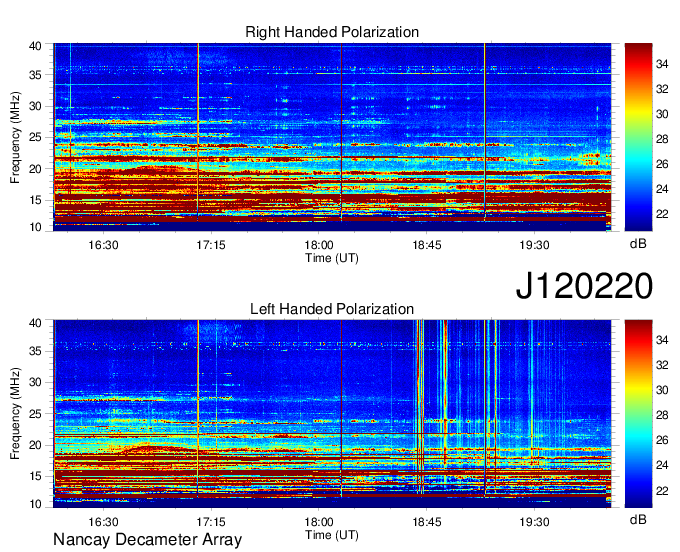Click the 18:45 time tick of Left Handed plot
The image size is (680, 552).
(426, 522)
